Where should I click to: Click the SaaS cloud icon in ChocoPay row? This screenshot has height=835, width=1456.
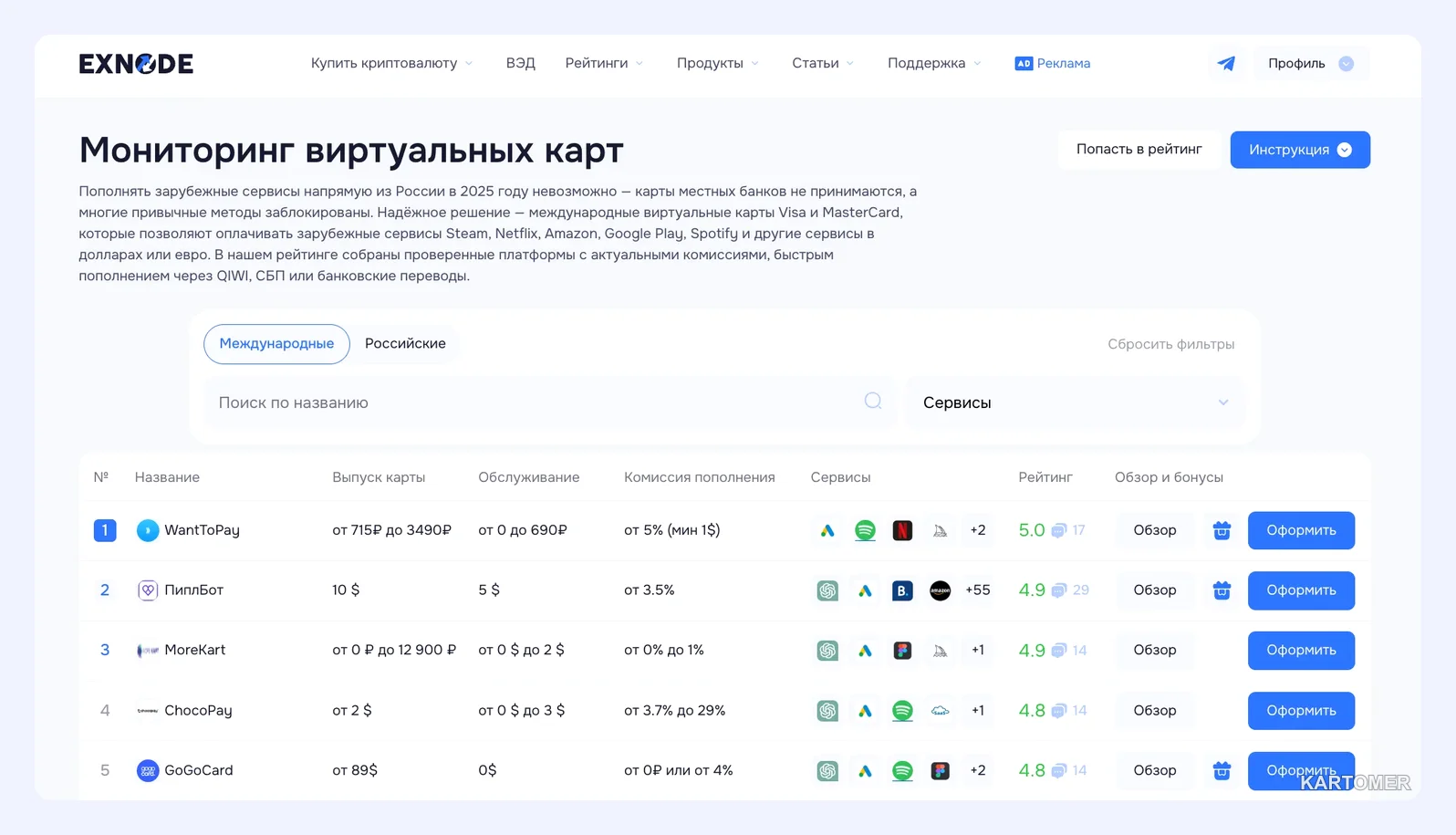coord(940,711)
